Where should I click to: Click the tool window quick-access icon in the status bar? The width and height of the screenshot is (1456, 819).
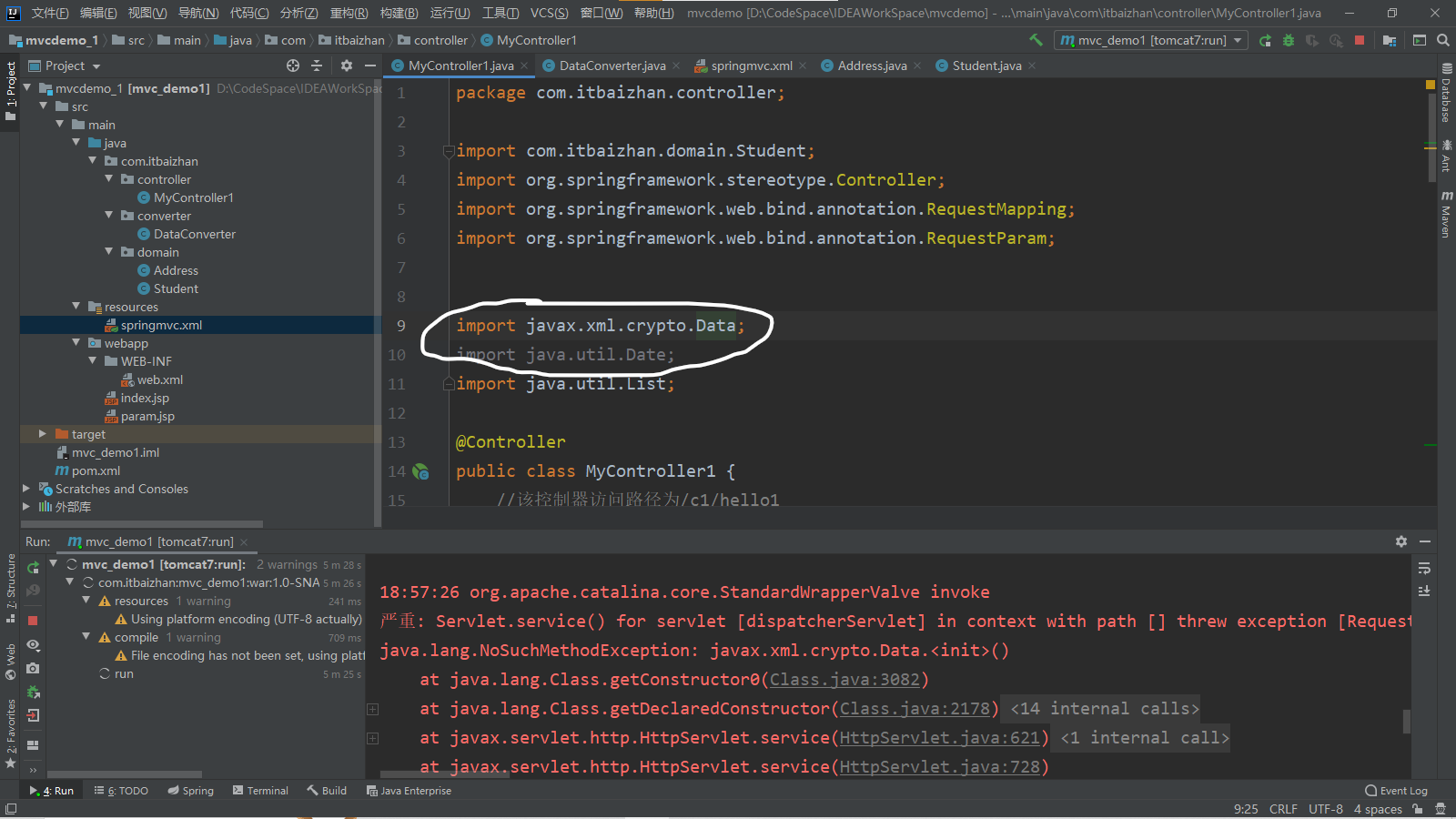pyautogui.click(x=11, y=808)
